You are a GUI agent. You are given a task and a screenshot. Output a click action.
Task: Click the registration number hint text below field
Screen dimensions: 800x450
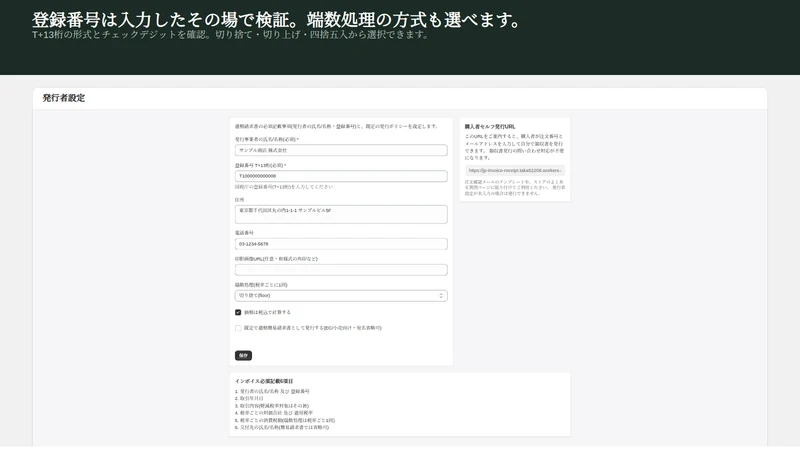[284, 187]
